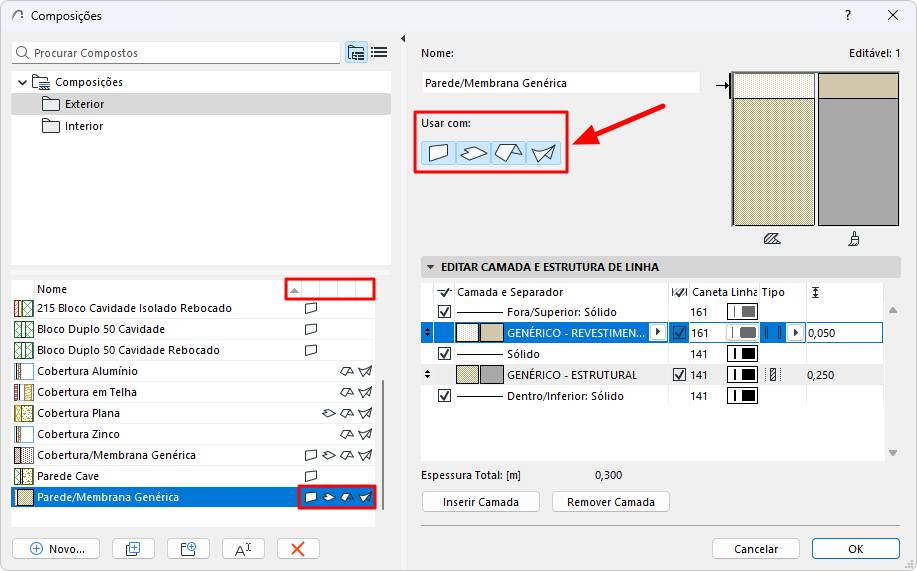Click the cut fill hatch icon under preview

point(772,239)
